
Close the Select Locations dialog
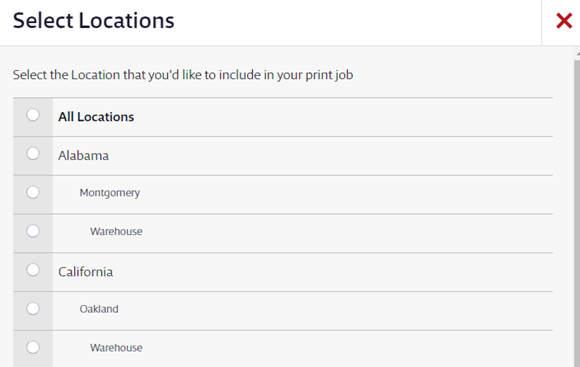tap(564, 21)
